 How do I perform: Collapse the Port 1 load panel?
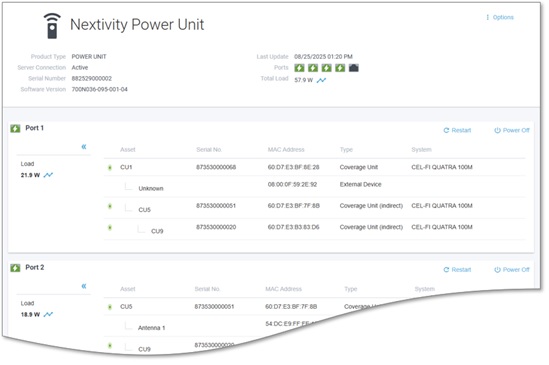(x=84, y=146)
